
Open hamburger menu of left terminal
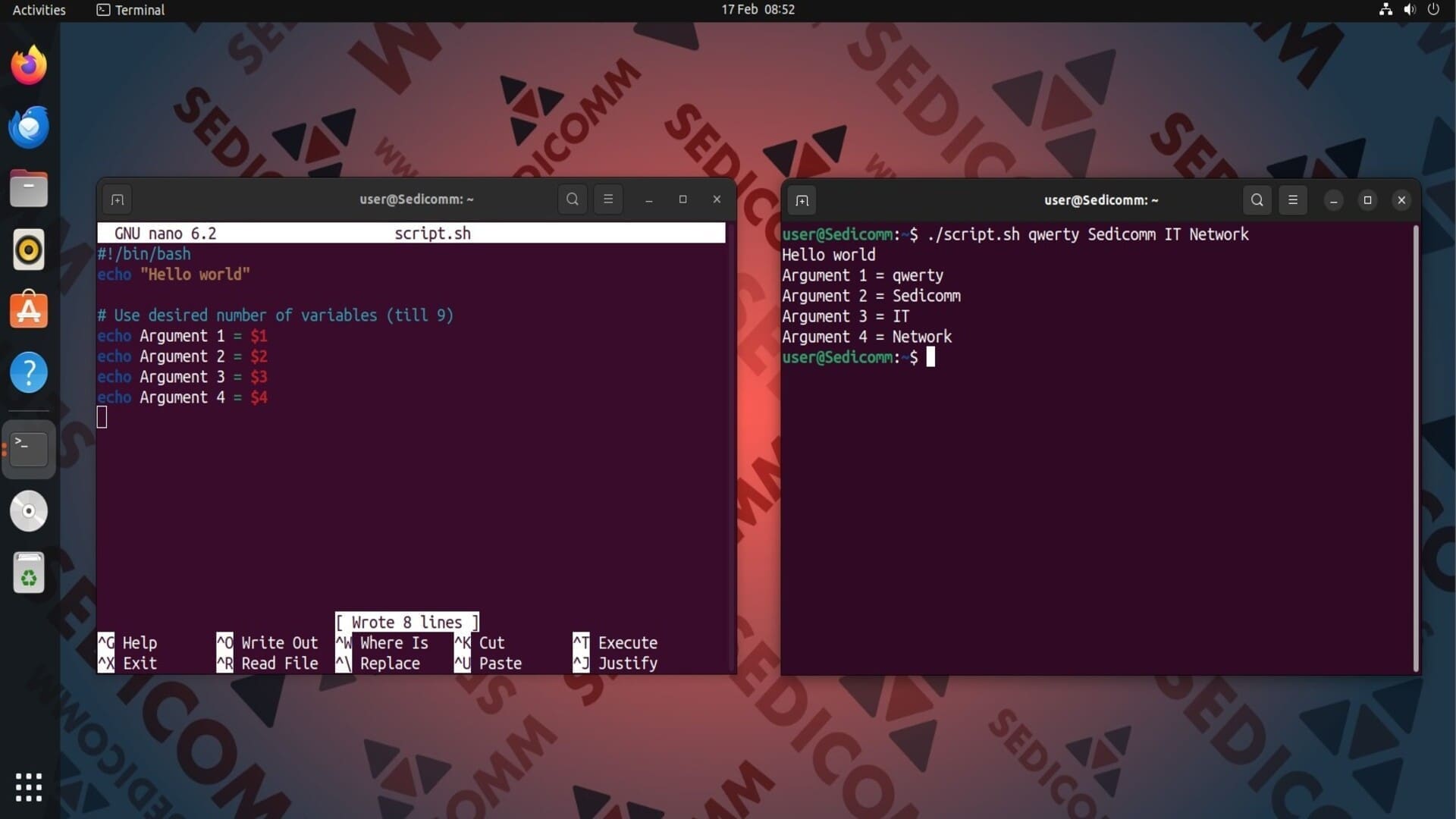pos(607,199)
